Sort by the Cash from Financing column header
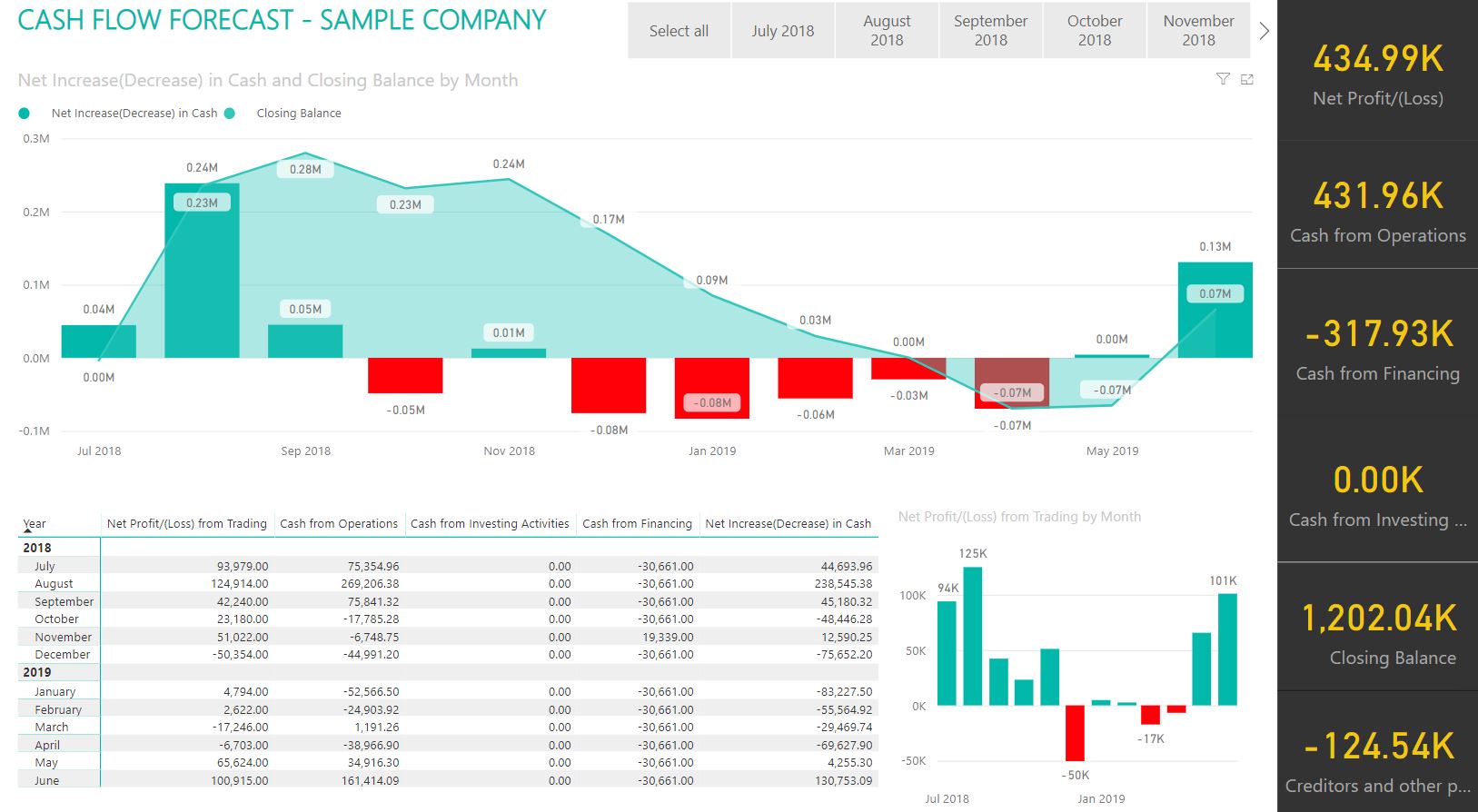Image resolution: width=1478 pixels, height=812 pixels. click(637, 524)
